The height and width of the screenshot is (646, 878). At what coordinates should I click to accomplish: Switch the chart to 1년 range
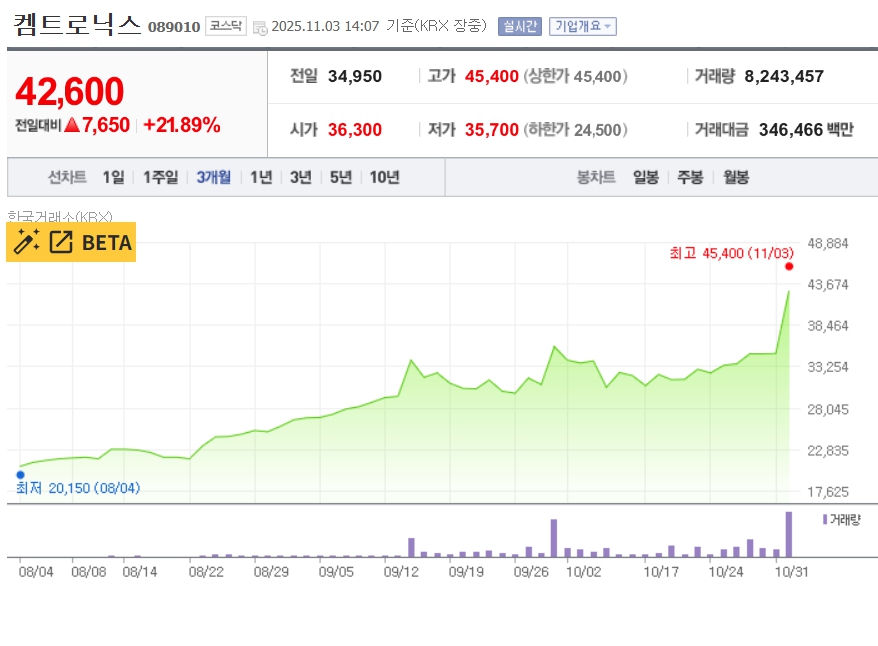point(261,177)
